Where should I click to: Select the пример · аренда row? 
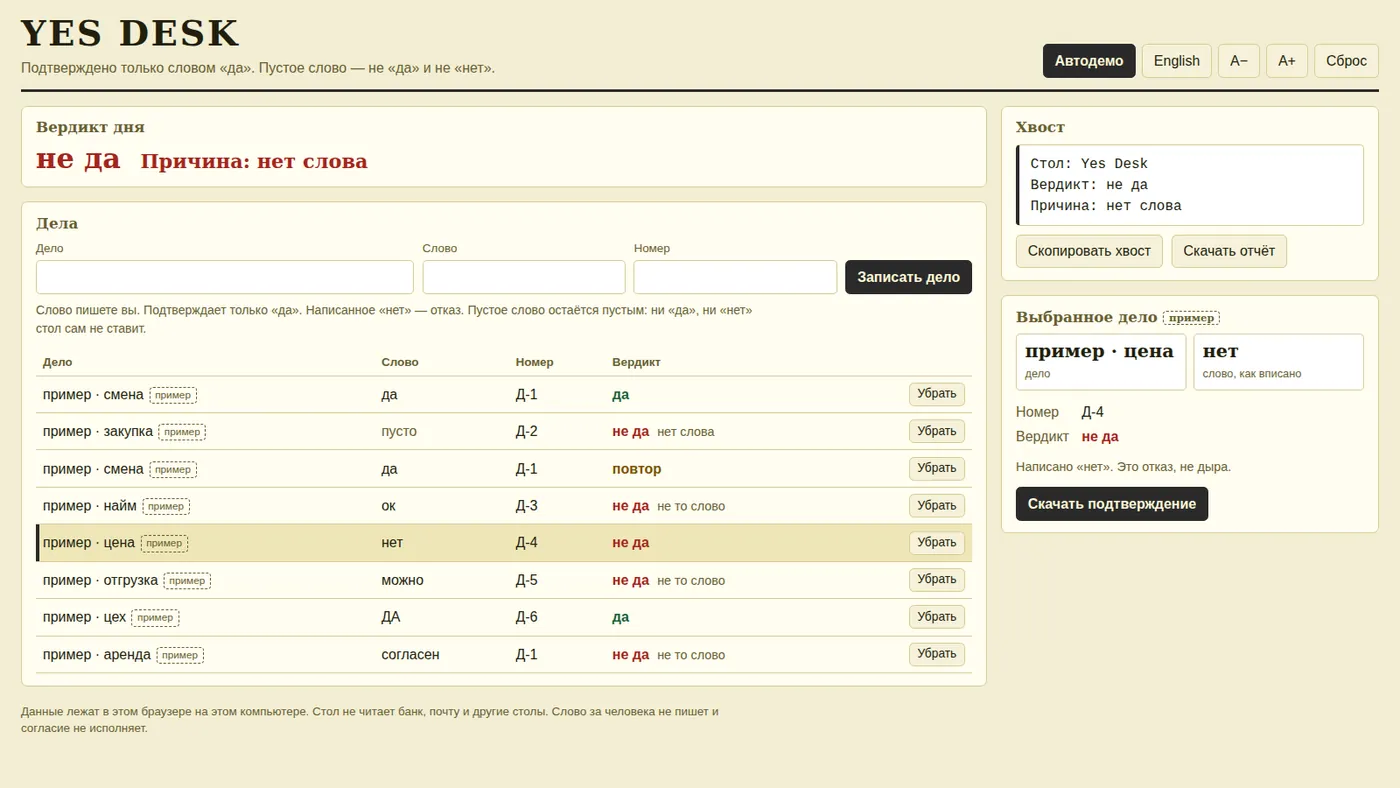pyautogui.click(x=504, y=655)
